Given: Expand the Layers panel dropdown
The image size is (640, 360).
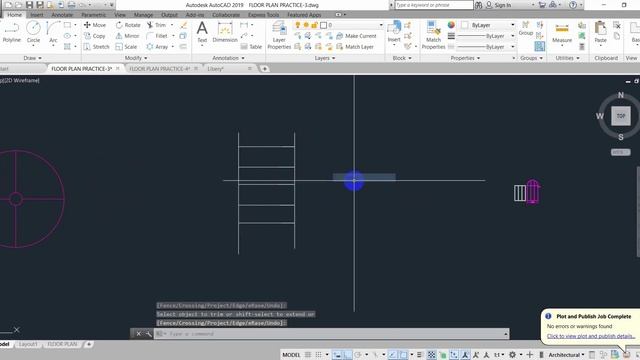Looking at the screenshot, I should (325, 58).
